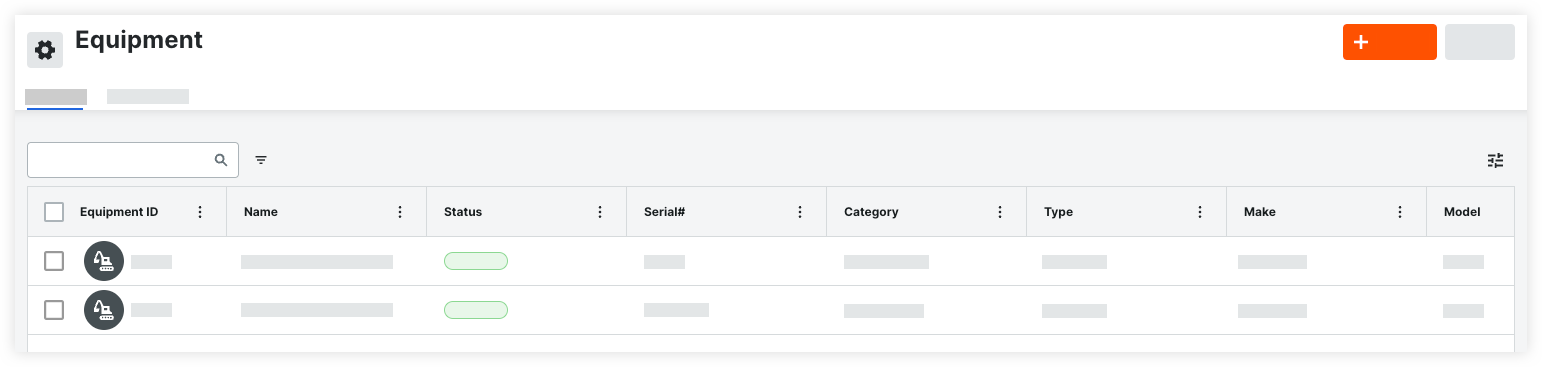Open the Equipment settings gear icon

point(45,50)
